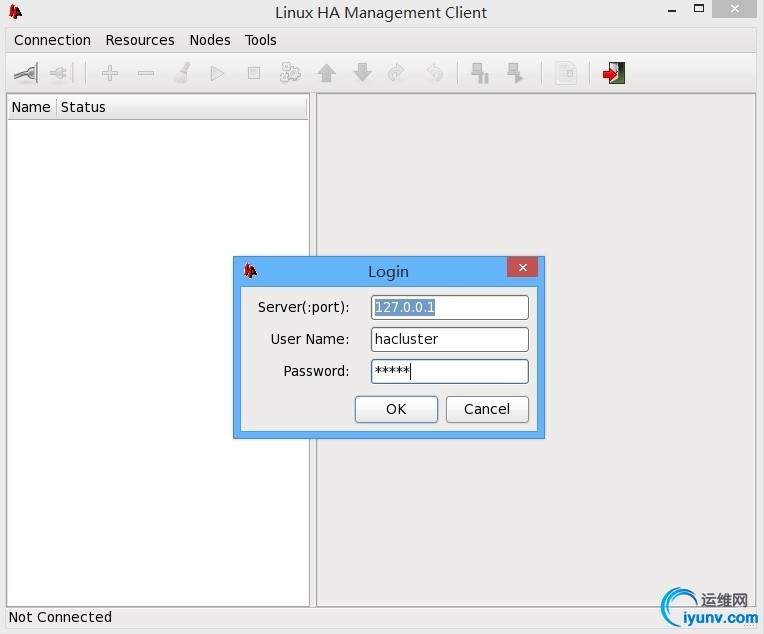Click the Login dialog title bar logo
Screen dimensions: 764x634
click(250, 270)
